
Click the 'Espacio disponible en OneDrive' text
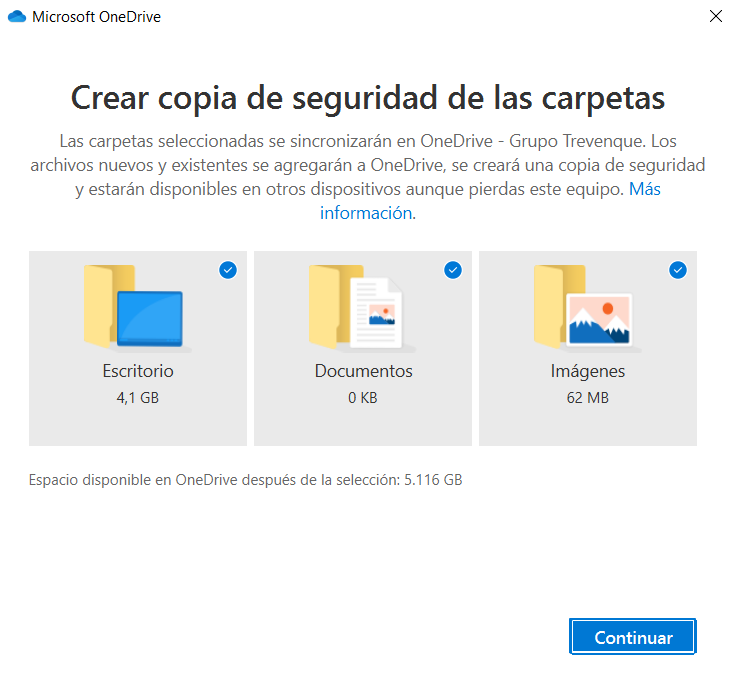pyautogui.click(x=245, y=480)
